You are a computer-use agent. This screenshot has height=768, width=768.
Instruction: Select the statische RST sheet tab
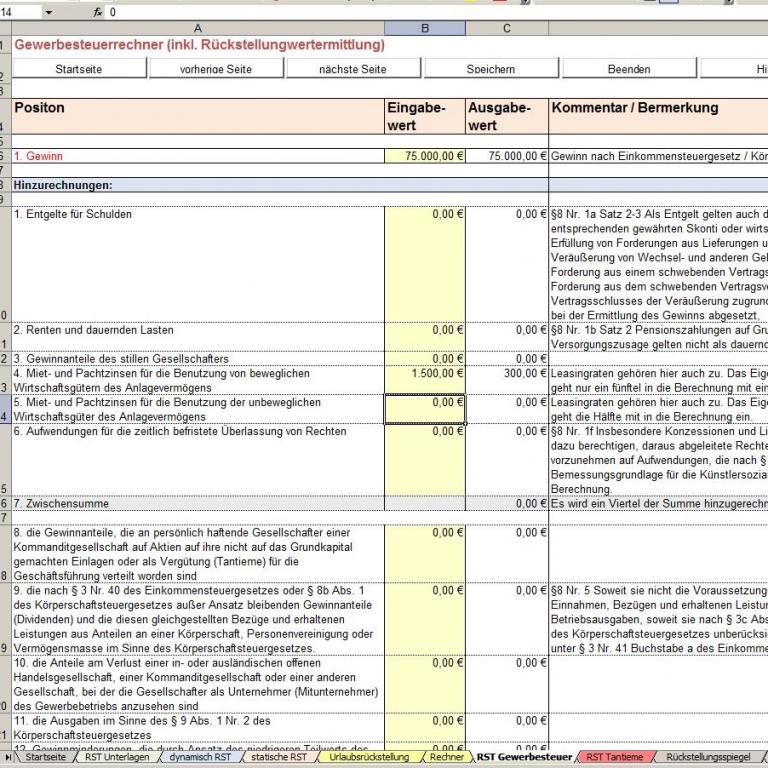pos(281,758)
